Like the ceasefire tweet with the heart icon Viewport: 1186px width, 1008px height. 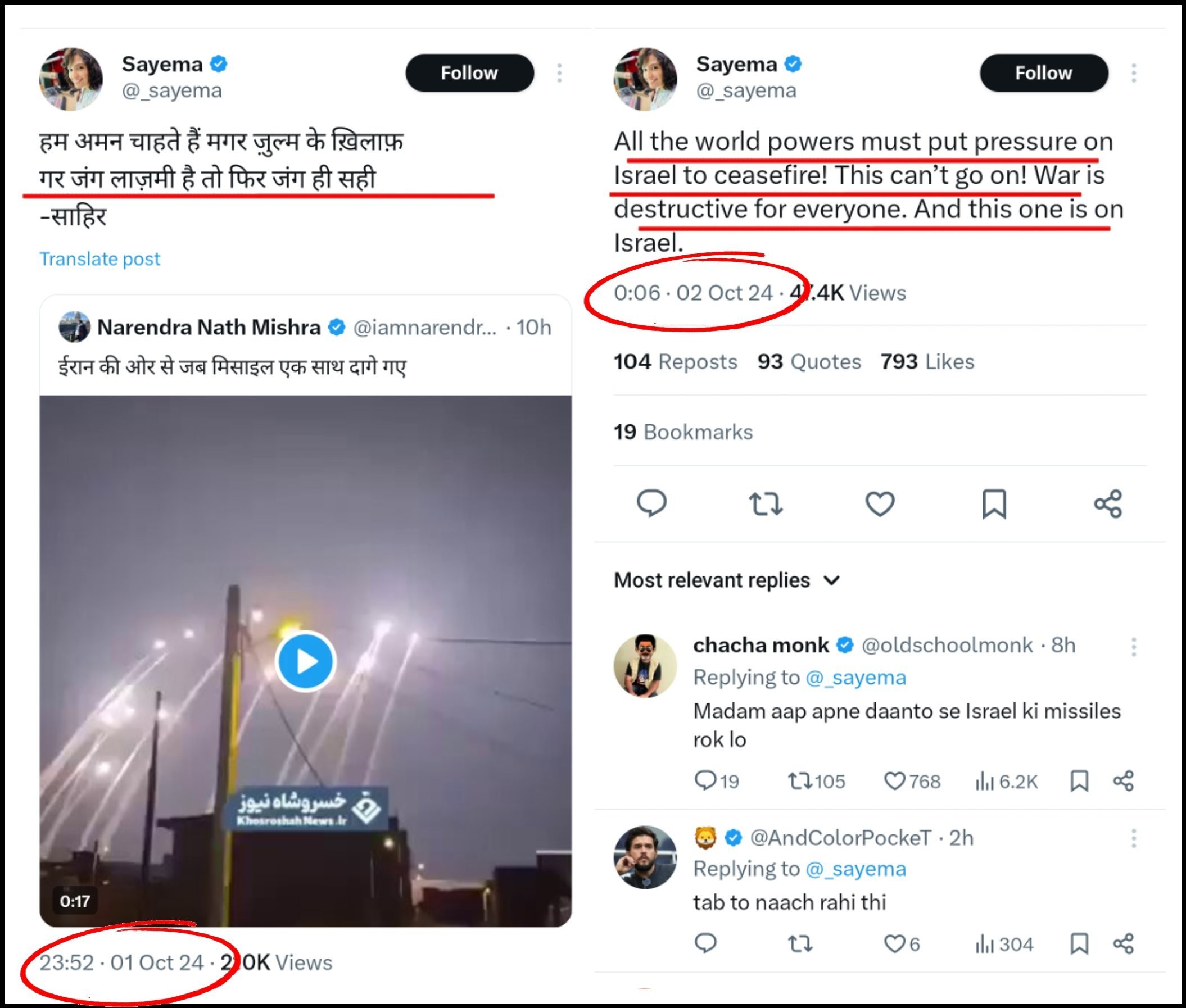(880, 504)
